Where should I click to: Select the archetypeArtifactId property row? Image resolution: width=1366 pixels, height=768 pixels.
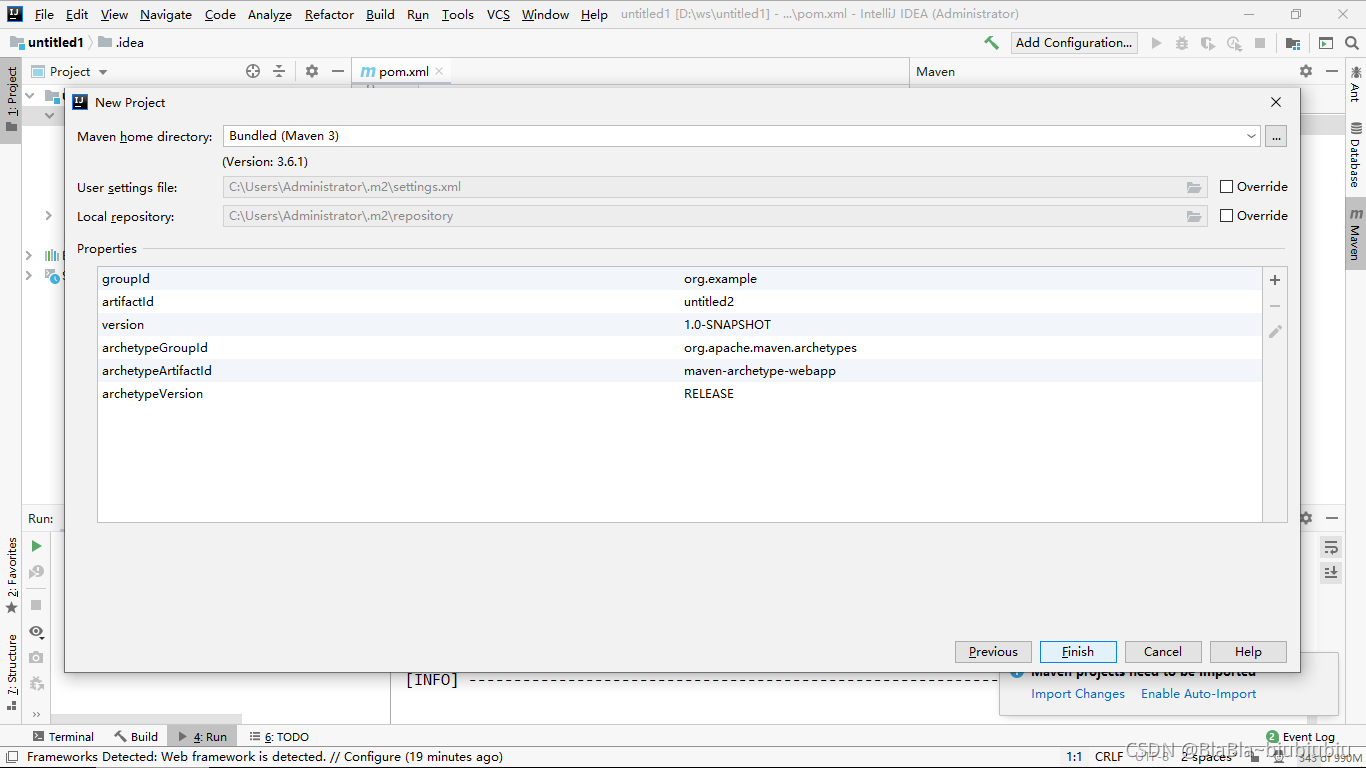click(x=680, y=371)
